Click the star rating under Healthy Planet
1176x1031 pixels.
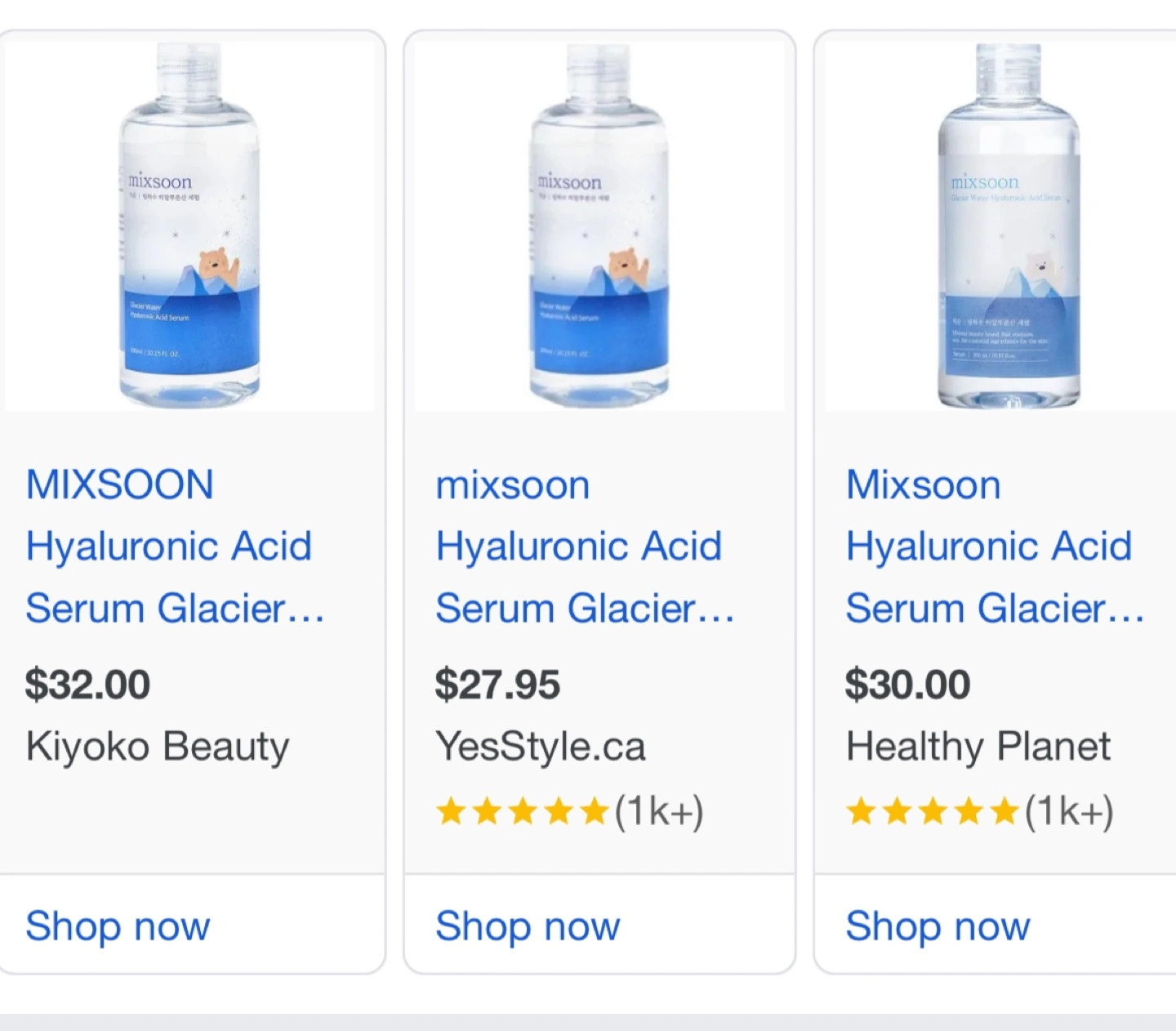tap(933, 812)
